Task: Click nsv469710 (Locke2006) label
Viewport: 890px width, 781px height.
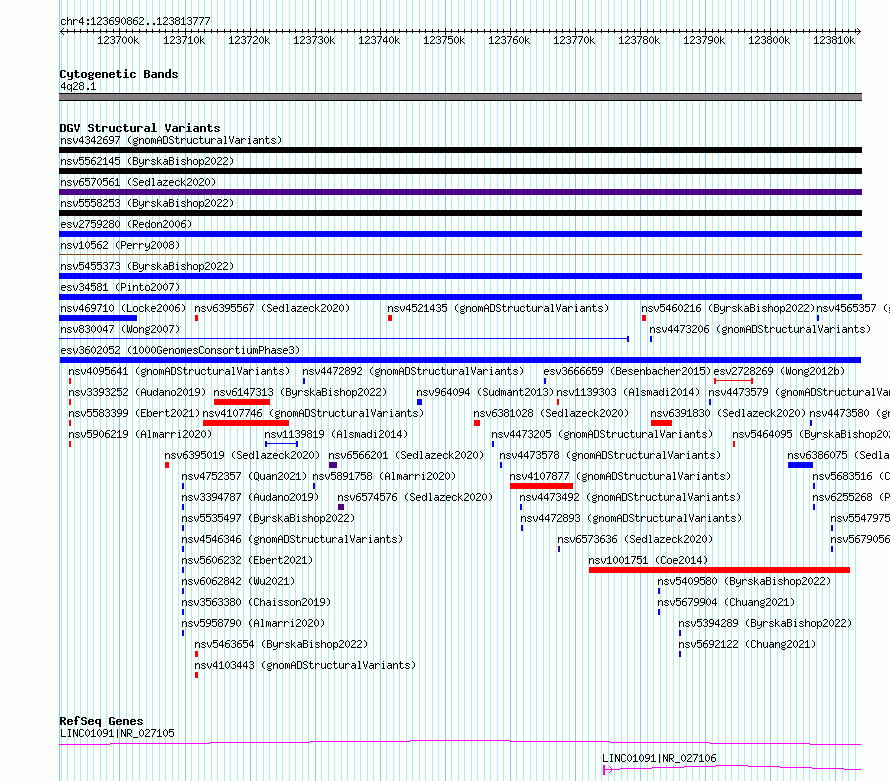Action: 123,308
